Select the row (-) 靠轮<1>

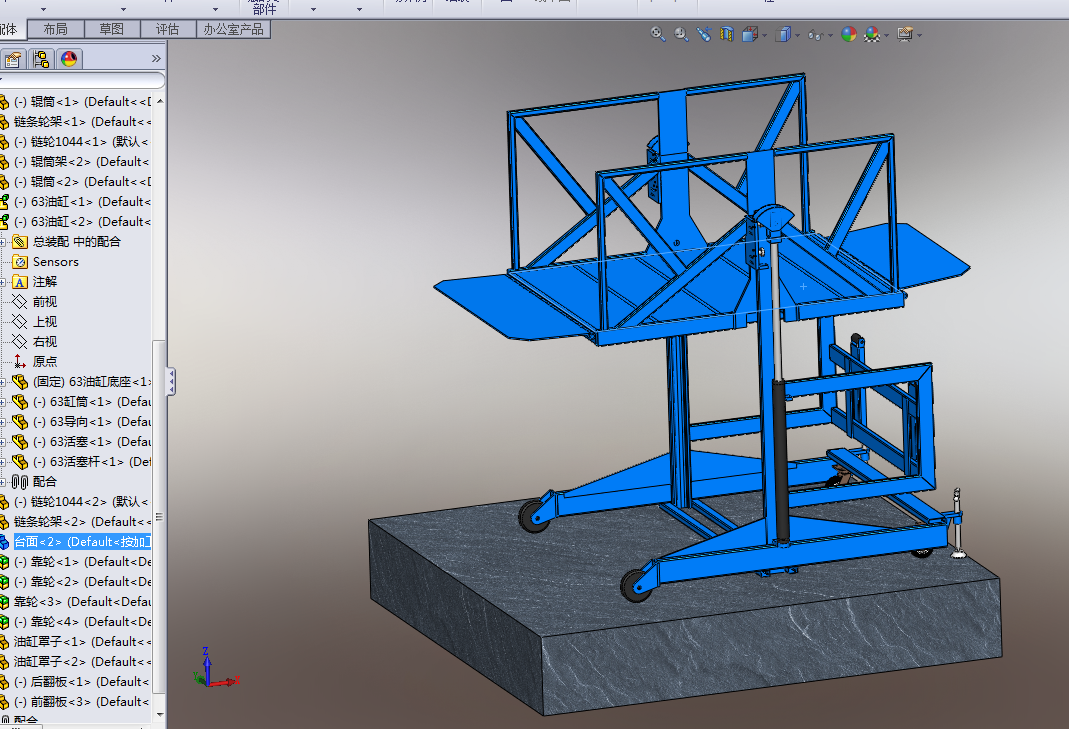pos(75,562)
